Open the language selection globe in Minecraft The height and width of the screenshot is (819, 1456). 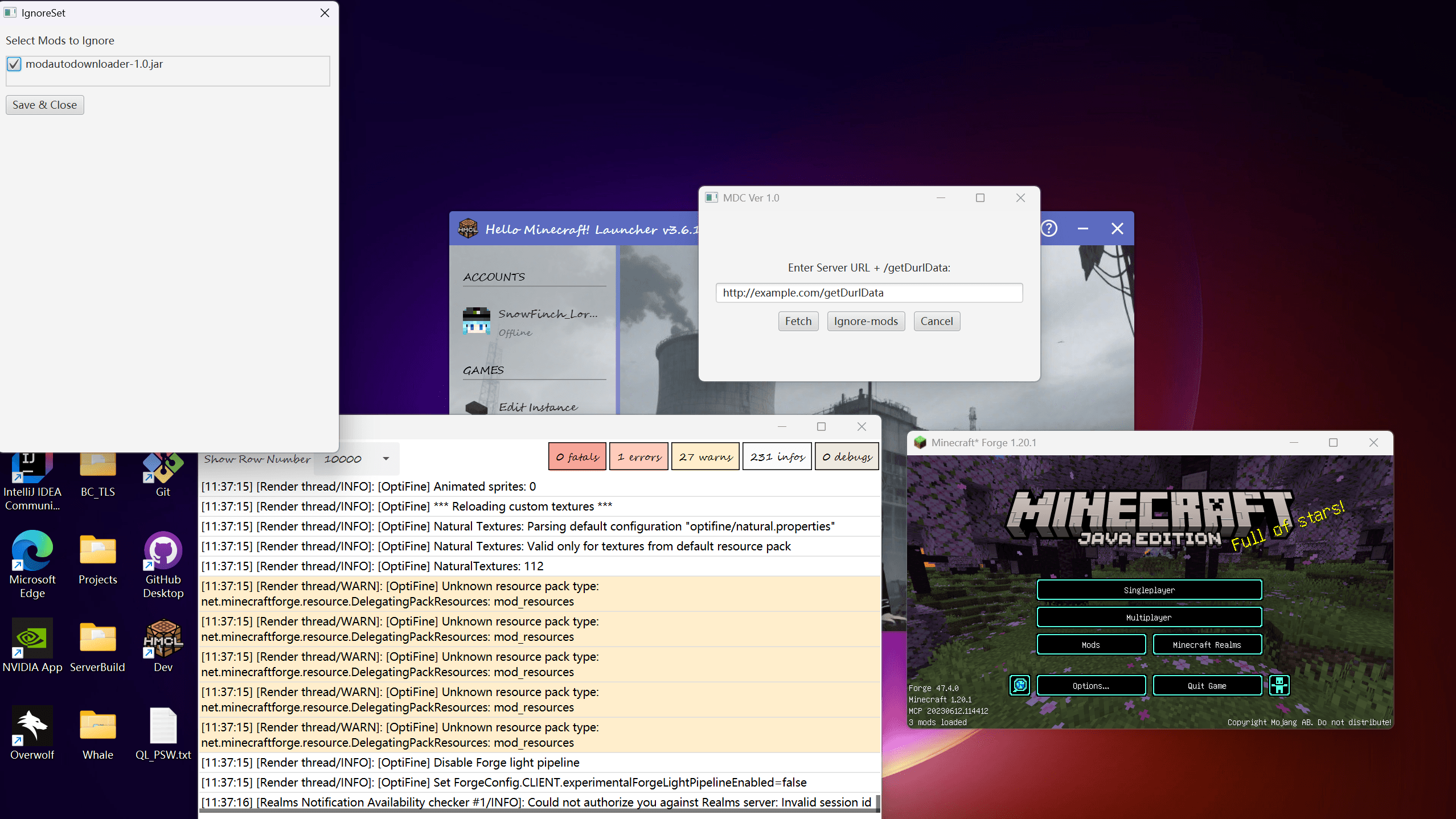tap(1019, 685)
